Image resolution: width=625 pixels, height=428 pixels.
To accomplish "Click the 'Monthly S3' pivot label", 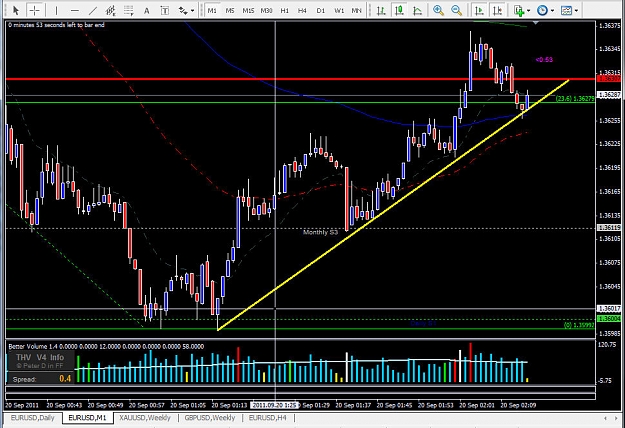I will click(320, 232).
